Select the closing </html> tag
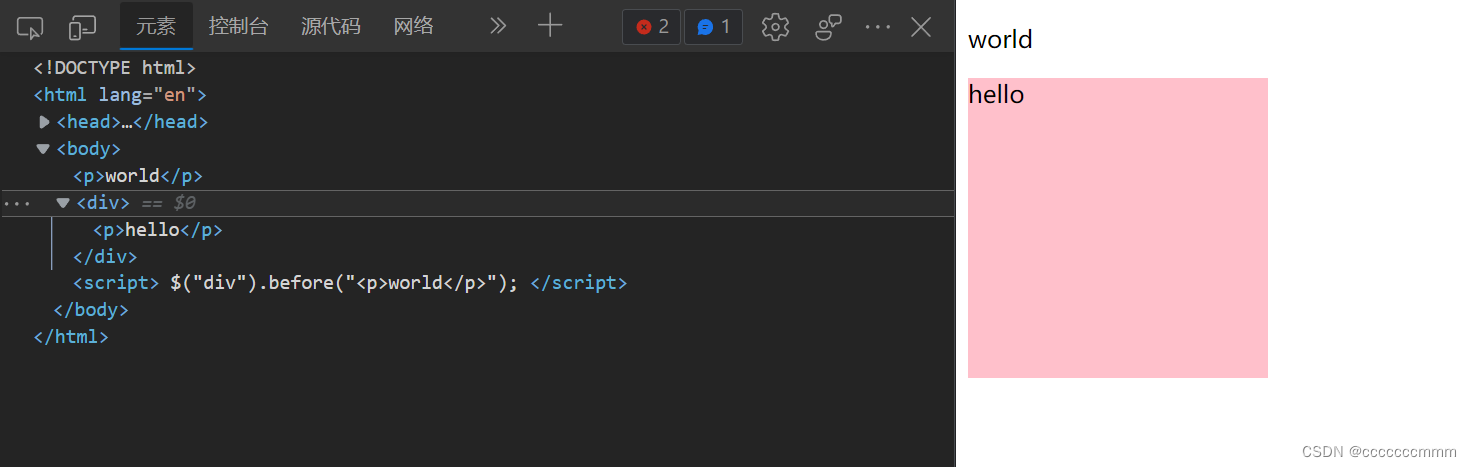This screenshot has width=1472, height=467. pos(71,337)
